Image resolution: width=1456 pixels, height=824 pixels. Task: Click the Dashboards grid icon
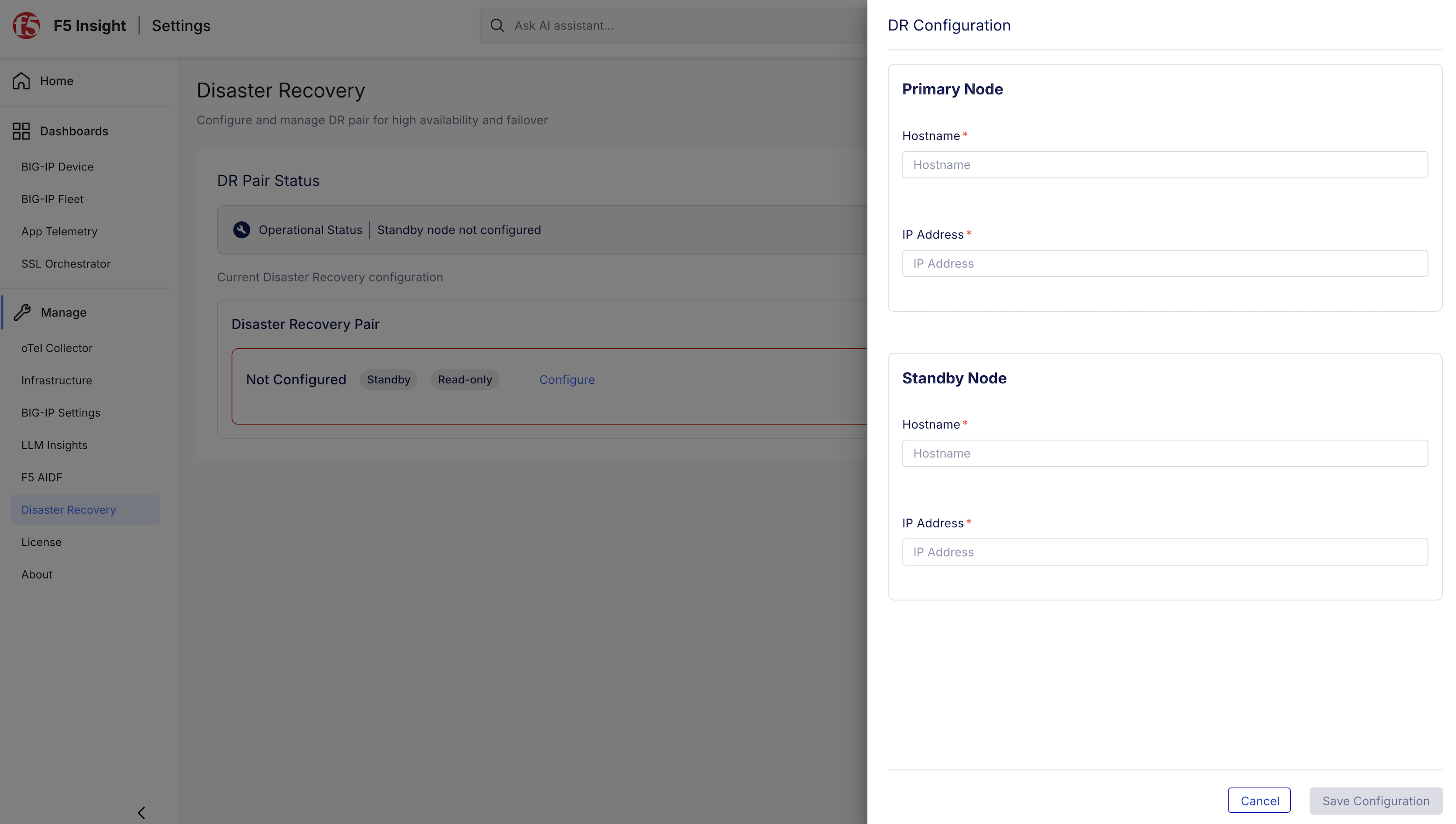(x=21, y=131)
